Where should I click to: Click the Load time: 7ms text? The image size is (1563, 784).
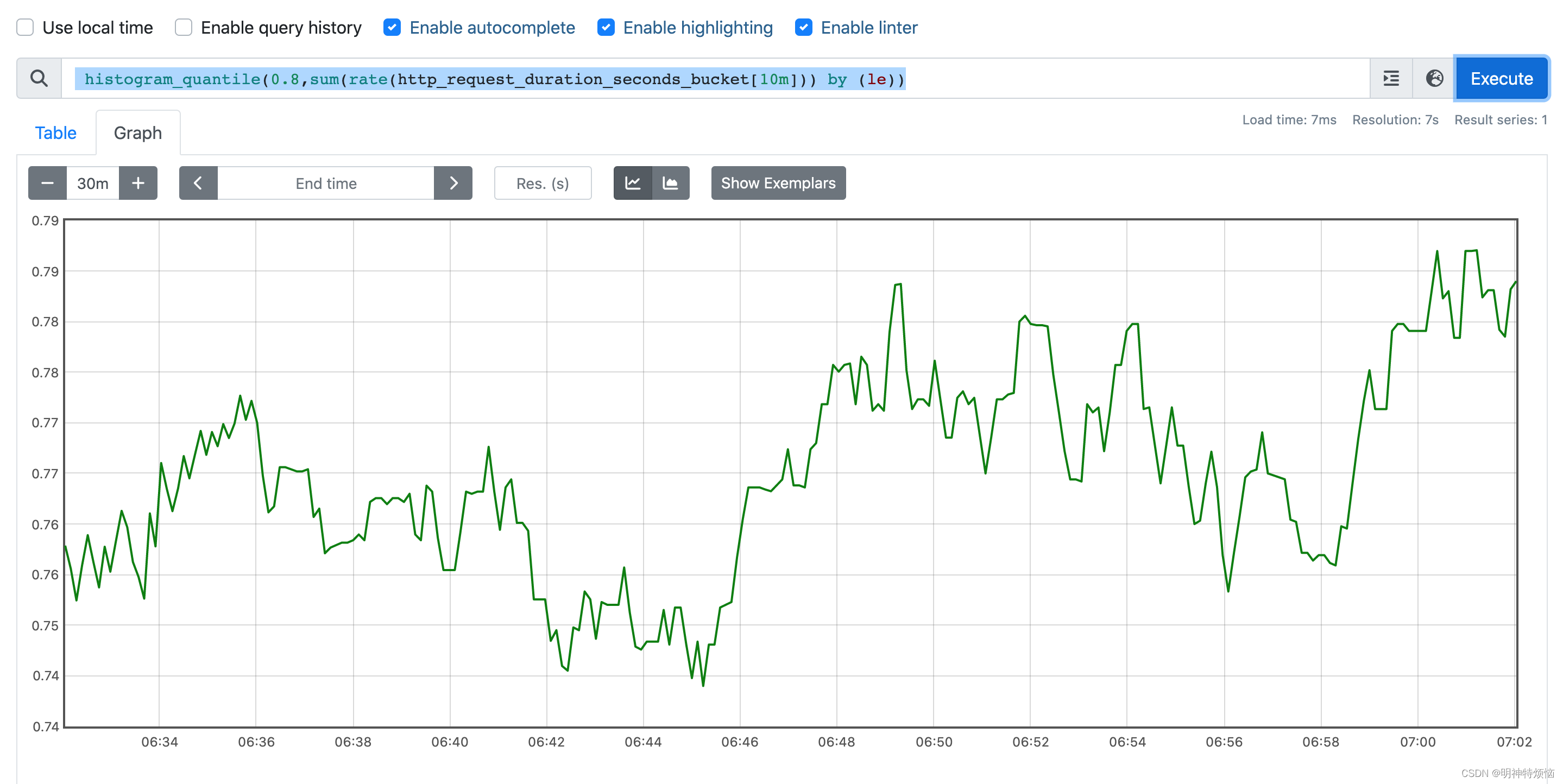[x=1289, y=119]
